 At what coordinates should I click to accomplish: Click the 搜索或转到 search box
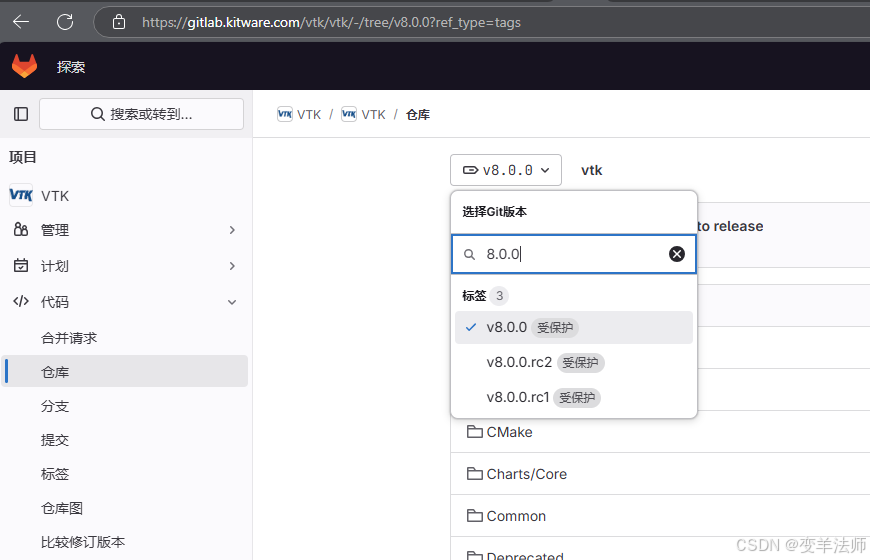coord(141,114)
